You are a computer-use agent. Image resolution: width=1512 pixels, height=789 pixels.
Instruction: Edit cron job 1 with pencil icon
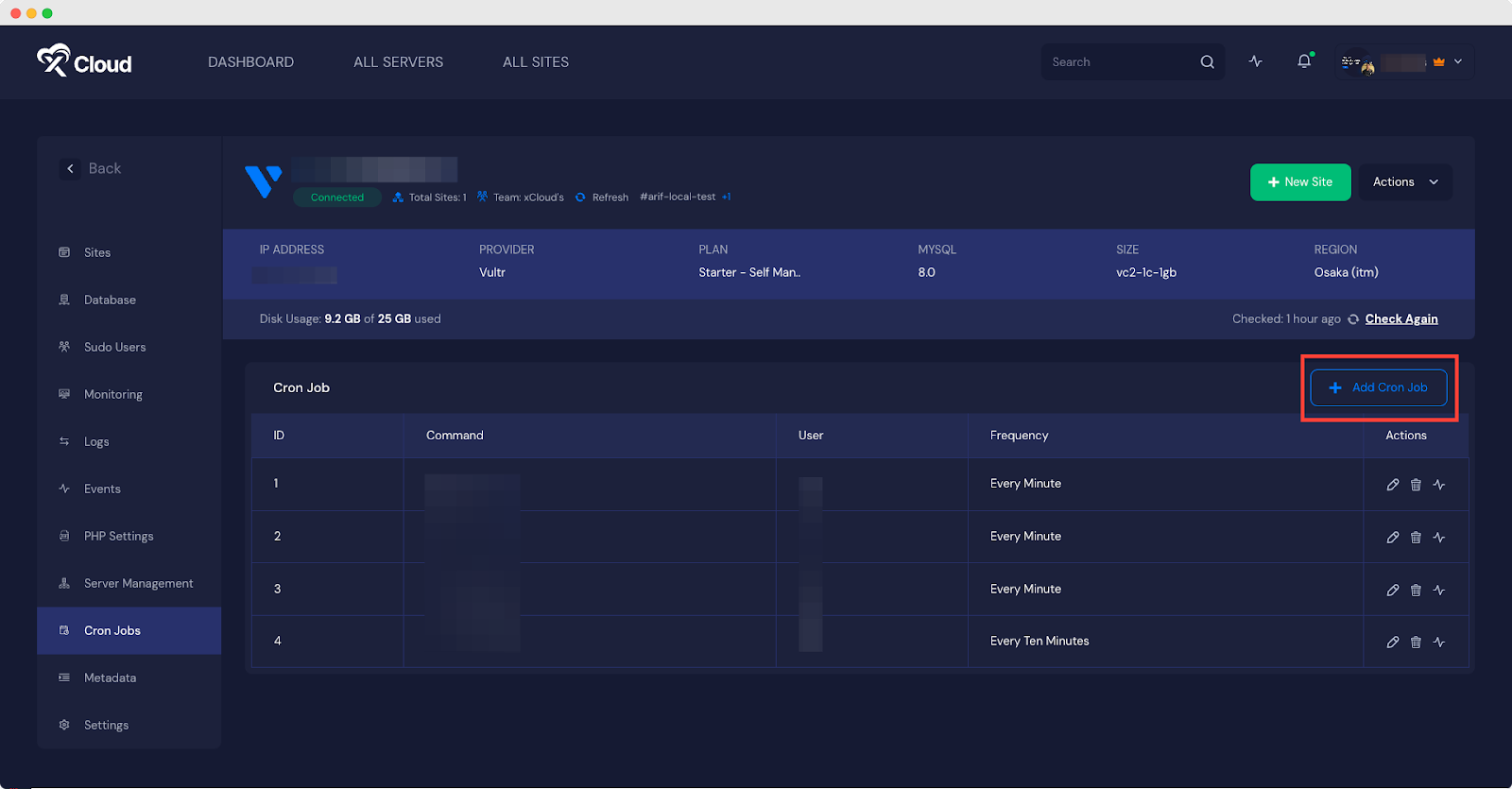pyautogui.click(x=1392, y=485)
